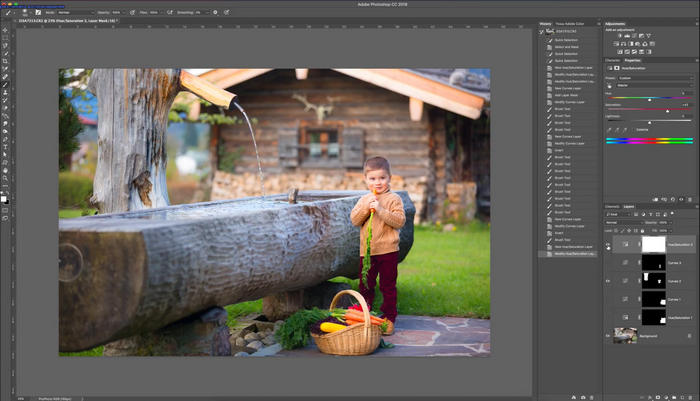Click the Modify Curves Layer history state
Screen dimensions: 700x401
point(570,102)
